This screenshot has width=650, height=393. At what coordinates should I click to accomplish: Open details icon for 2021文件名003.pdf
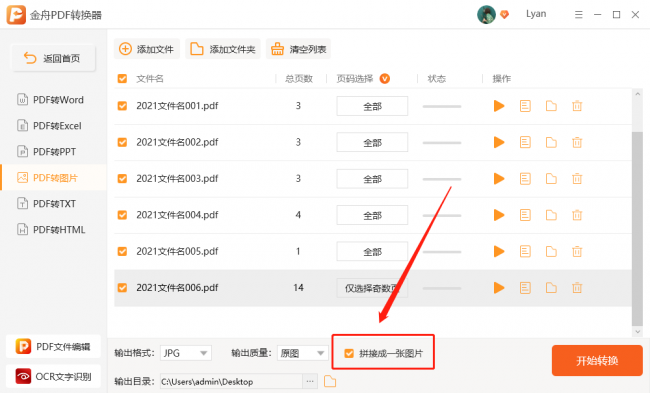click(525, 179)
